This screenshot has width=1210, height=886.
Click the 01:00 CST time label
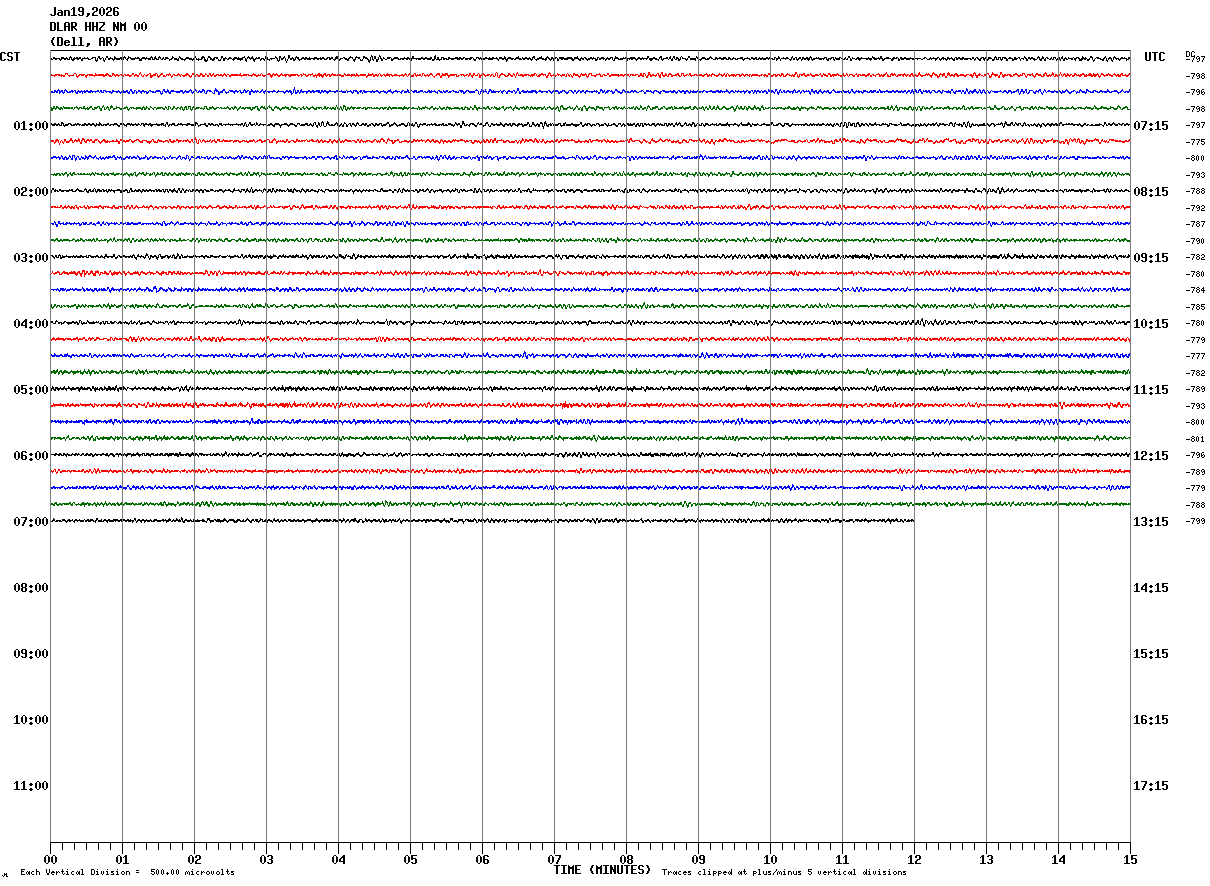coord(31,126)
